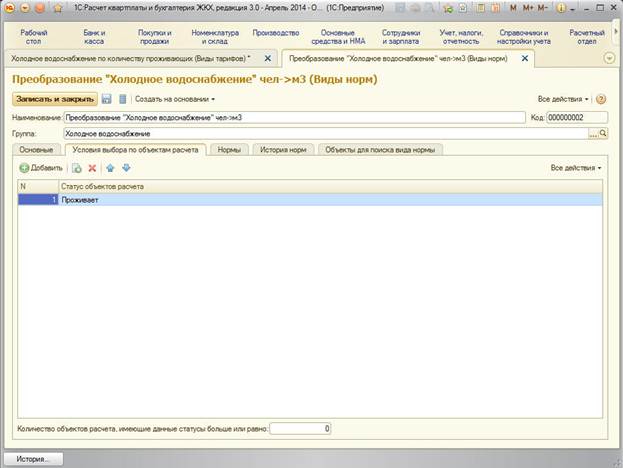Open the Основные средства и НМА section
Screen dimensions: 623x468
click(x=338, y=37)
